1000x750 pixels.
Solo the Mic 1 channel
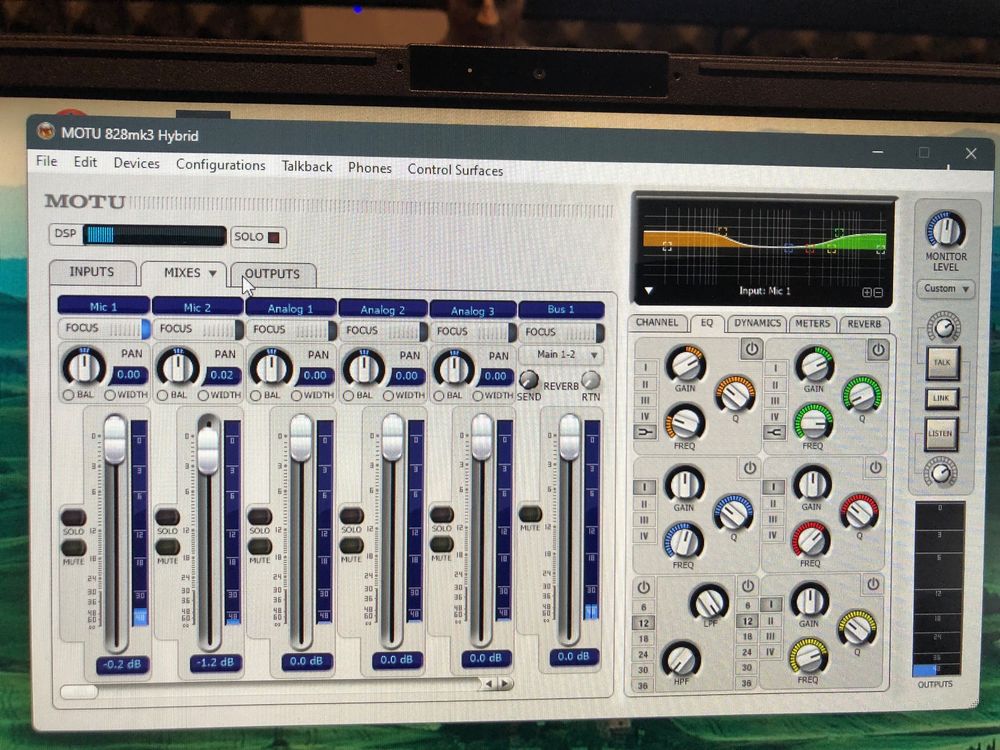point(72,517)
